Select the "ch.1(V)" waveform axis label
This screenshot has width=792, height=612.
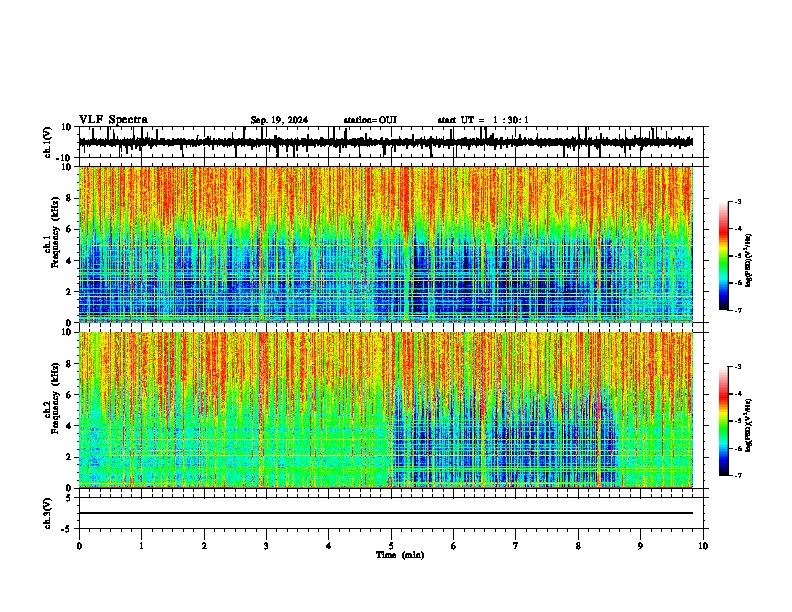48,142
